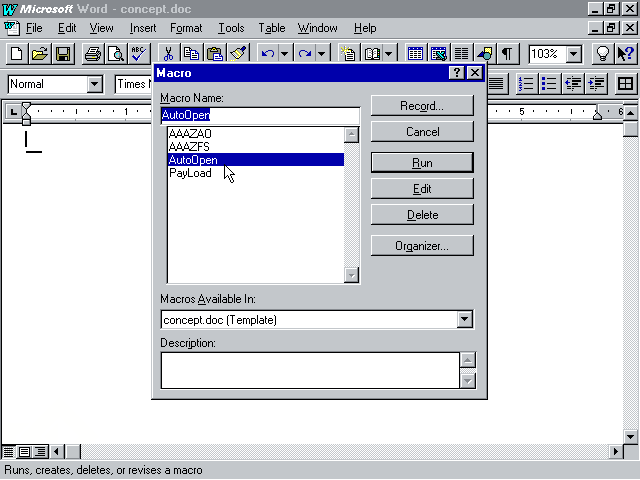The height and width of the screenshot is (480, 640).
Task: Click the Insert Address book icon
Action: point(372,54)
